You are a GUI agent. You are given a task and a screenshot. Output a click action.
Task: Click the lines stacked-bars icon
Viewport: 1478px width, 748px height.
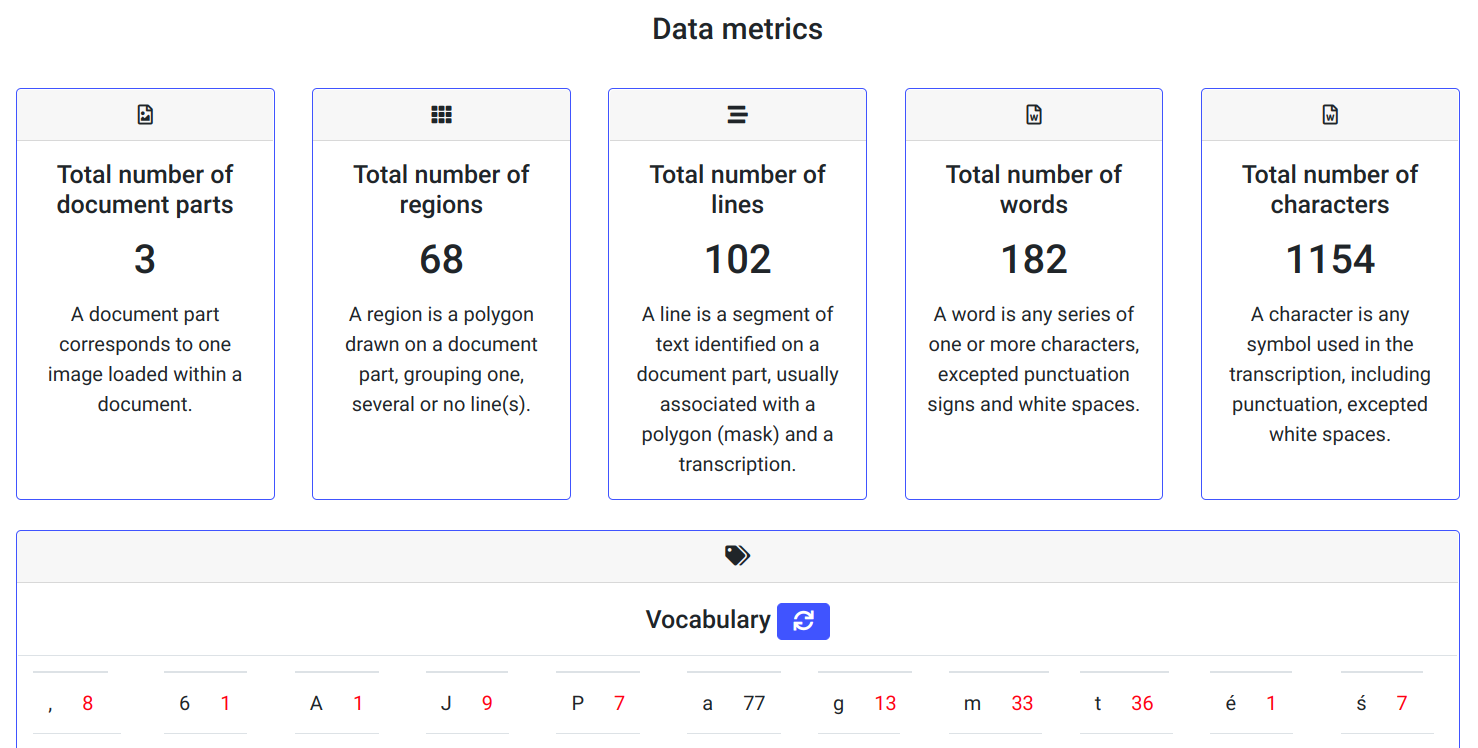tap(737, 115)
